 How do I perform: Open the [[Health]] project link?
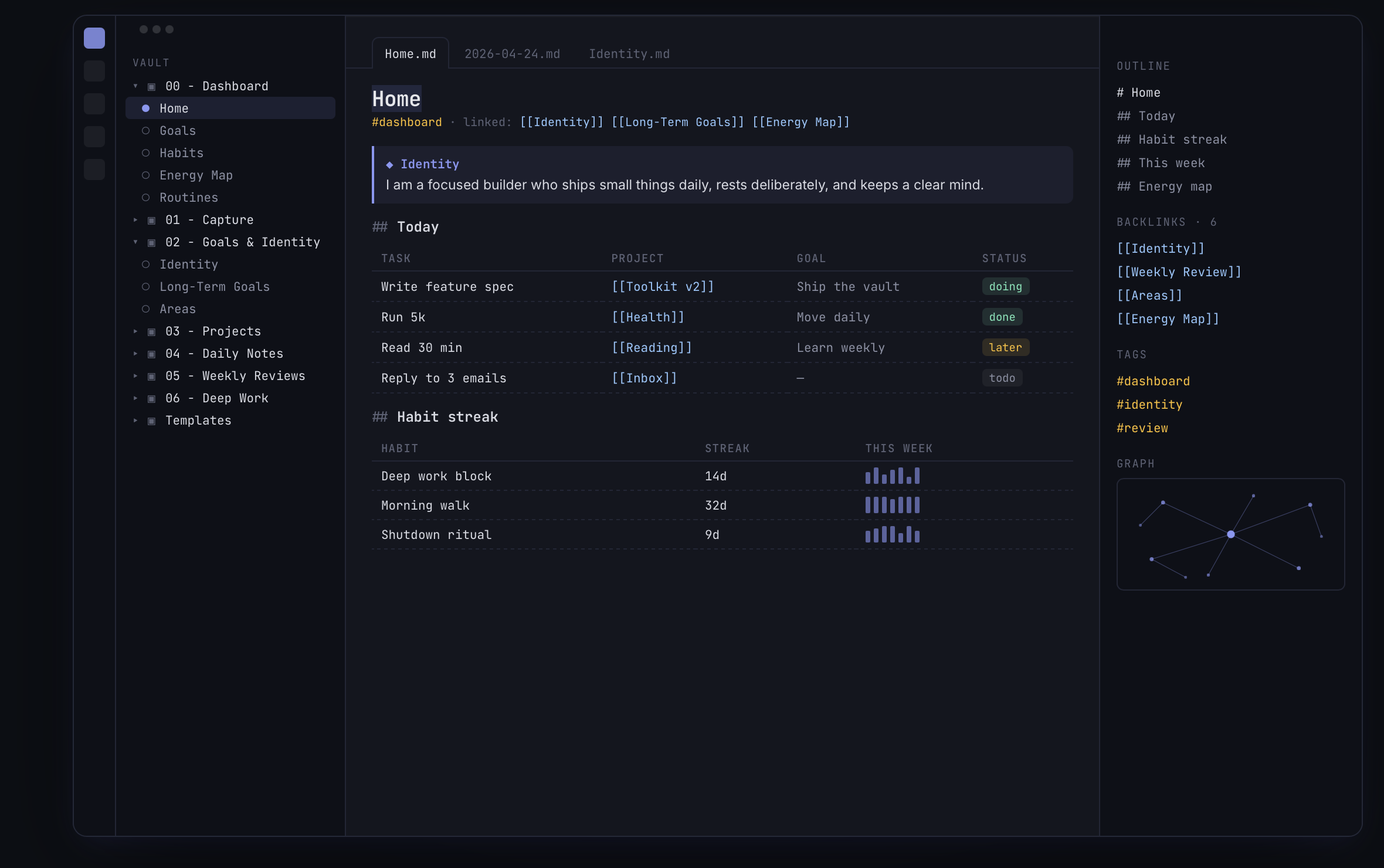(x=648, y=317)
